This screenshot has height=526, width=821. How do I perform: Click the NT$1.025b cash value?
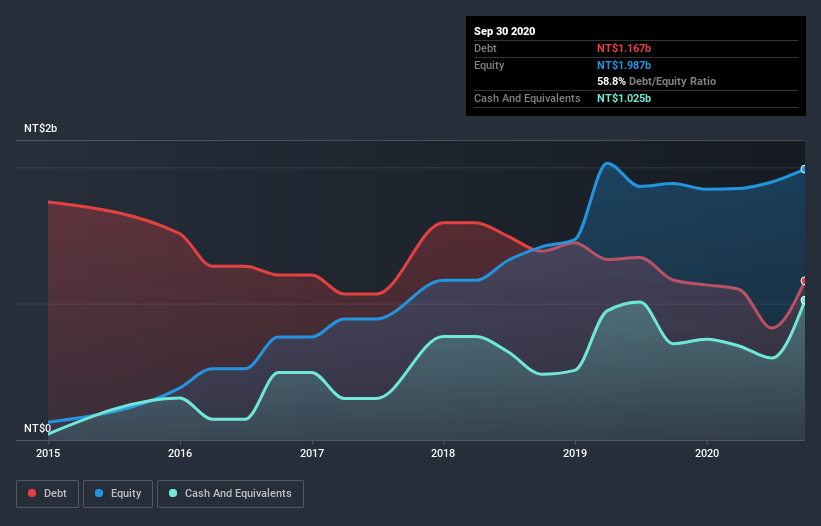(624, 98)
